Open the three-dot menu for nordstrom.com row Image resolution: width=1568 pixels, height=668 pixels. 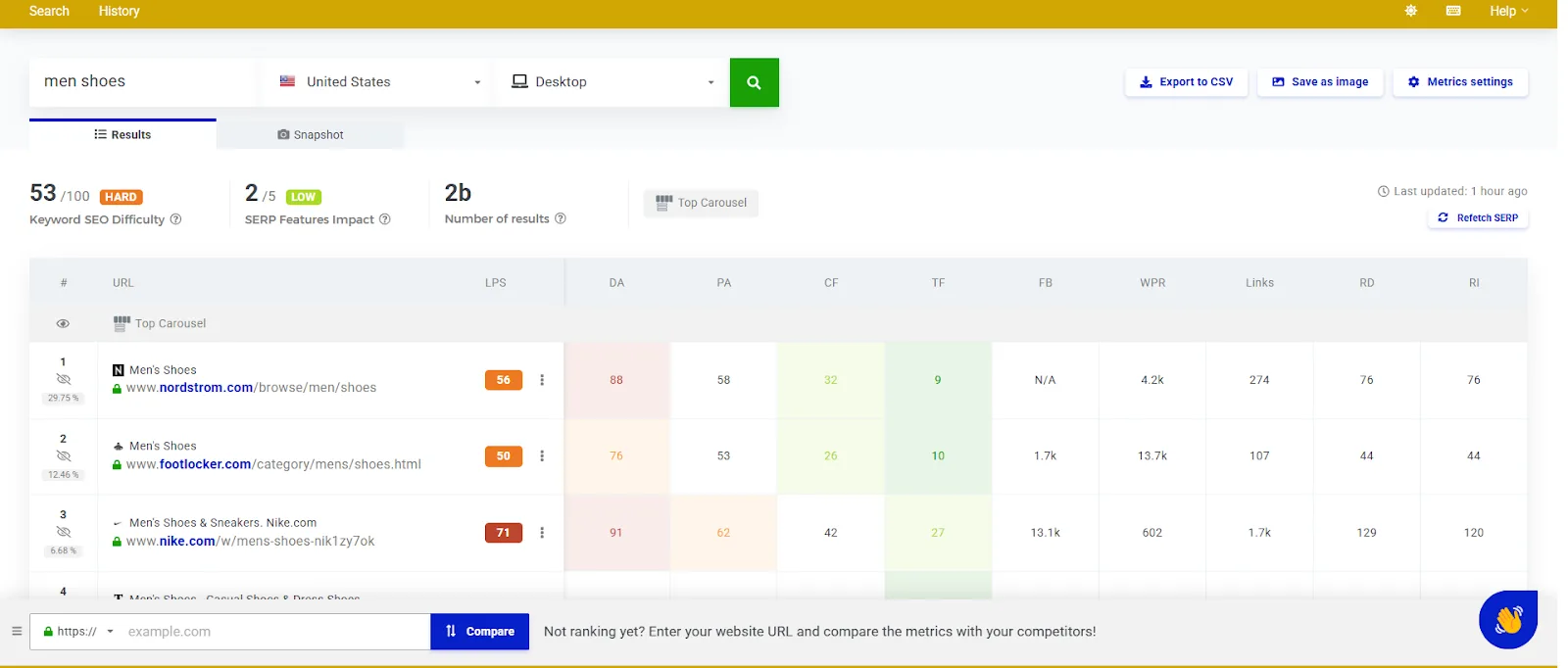click(x=542, y=380)
